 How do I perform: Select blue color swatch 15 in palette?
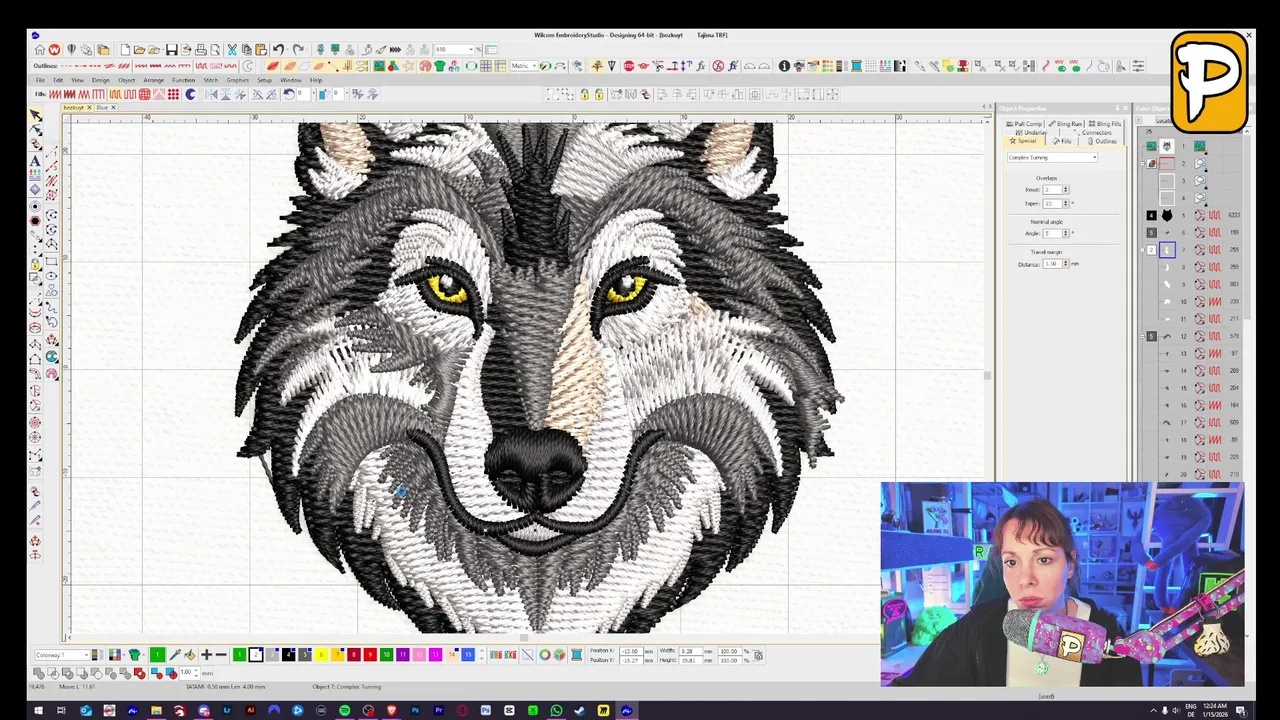pyautogui.click(x=467, y=655)
